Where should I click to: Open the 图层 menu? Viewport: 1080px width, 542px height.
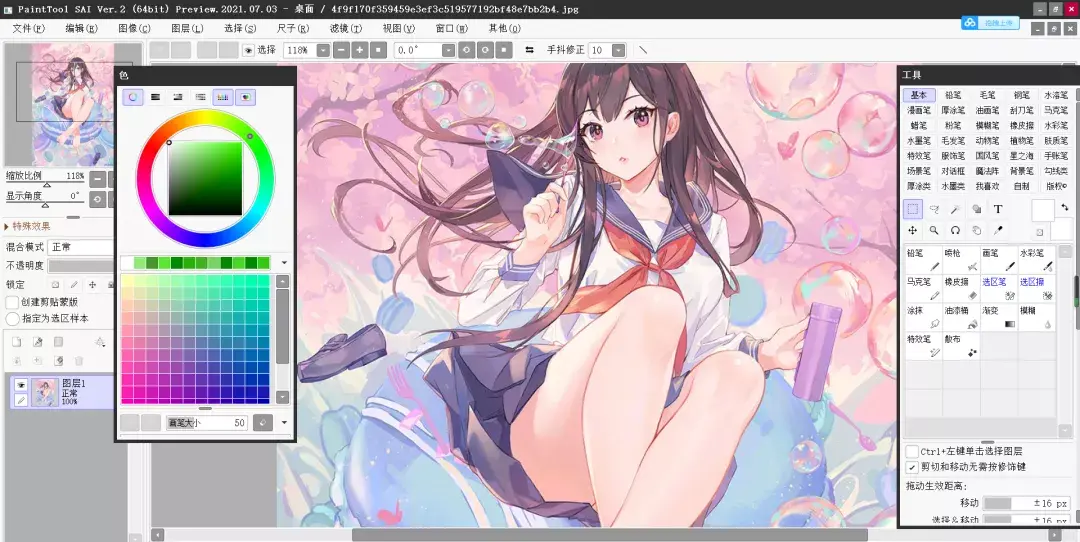[x=187, y=28]
